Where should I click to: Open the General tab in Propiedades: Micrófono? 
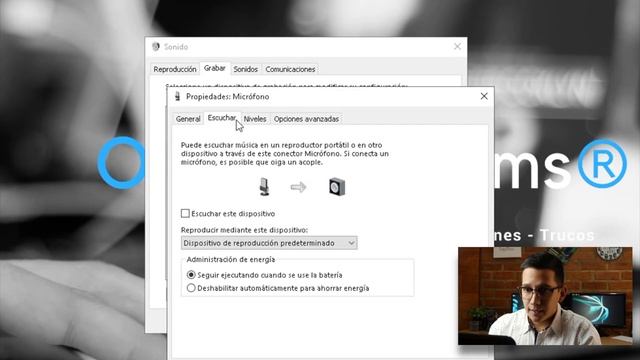click(188, 119)
